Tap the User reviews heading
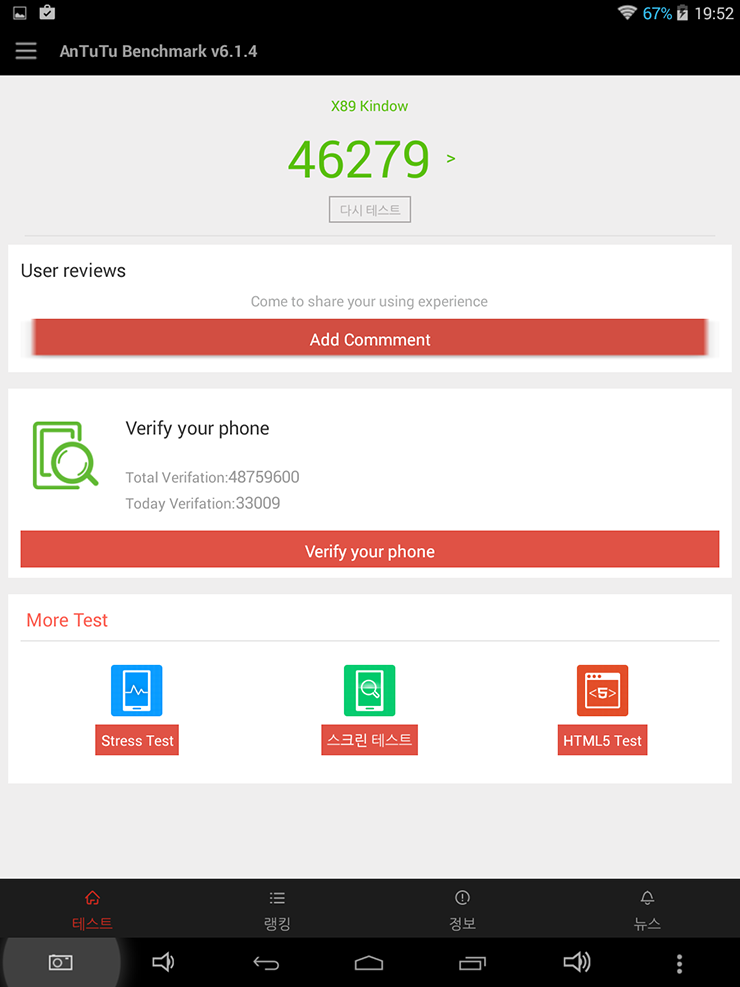Viewport: 740px width, 987px height. click(73, 271)
